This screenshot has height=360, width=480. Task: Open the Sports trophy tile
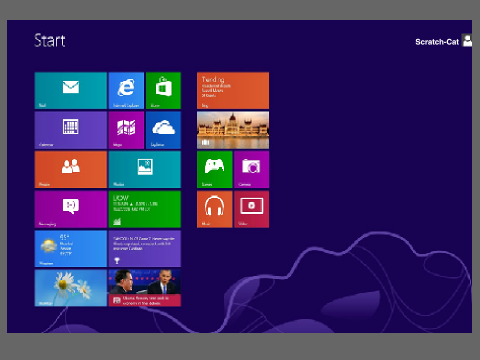145,249
